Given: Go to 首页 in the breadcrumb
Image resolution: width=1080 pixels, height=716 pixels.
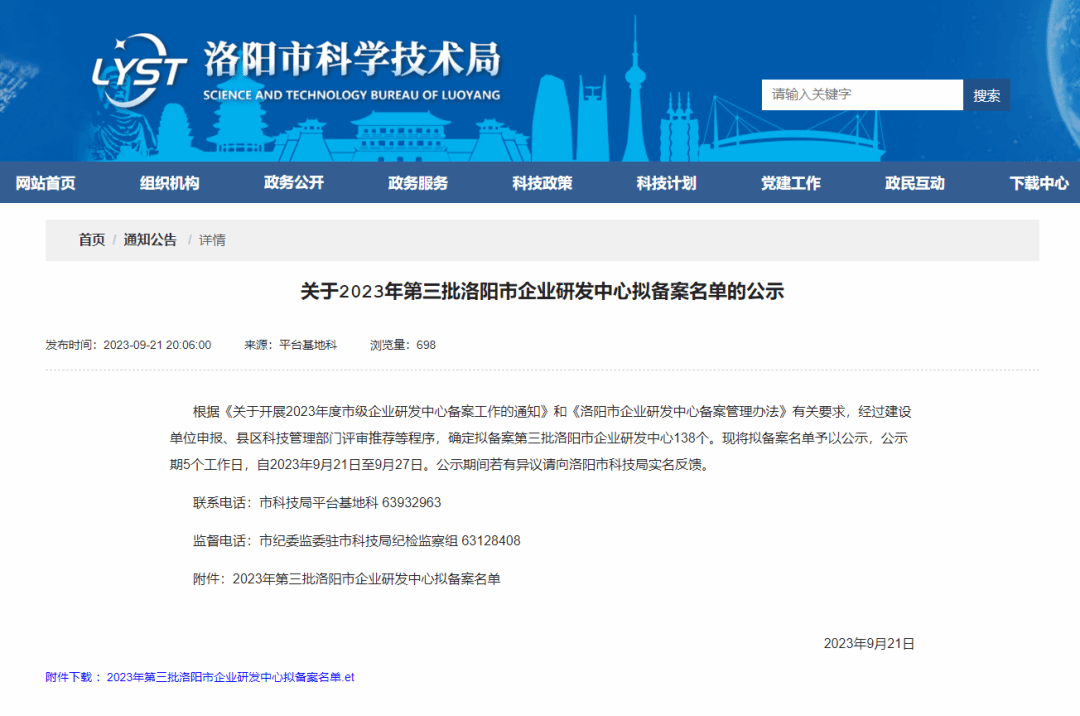Looking at the screenshot, I should click(92, 240).
